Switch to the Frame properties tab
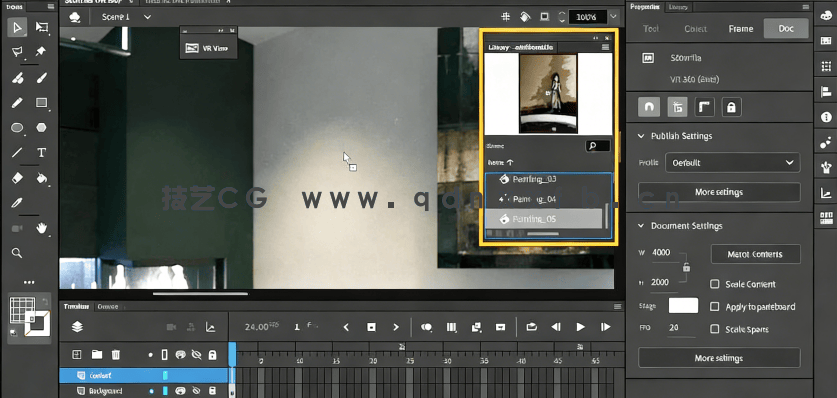837x398 pixels. pos(741,29)
